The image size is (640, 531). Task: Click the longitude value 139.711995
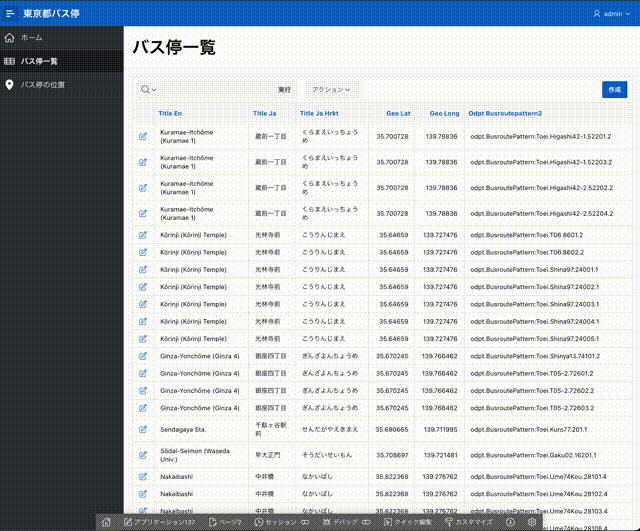click(x=440, y=429)
